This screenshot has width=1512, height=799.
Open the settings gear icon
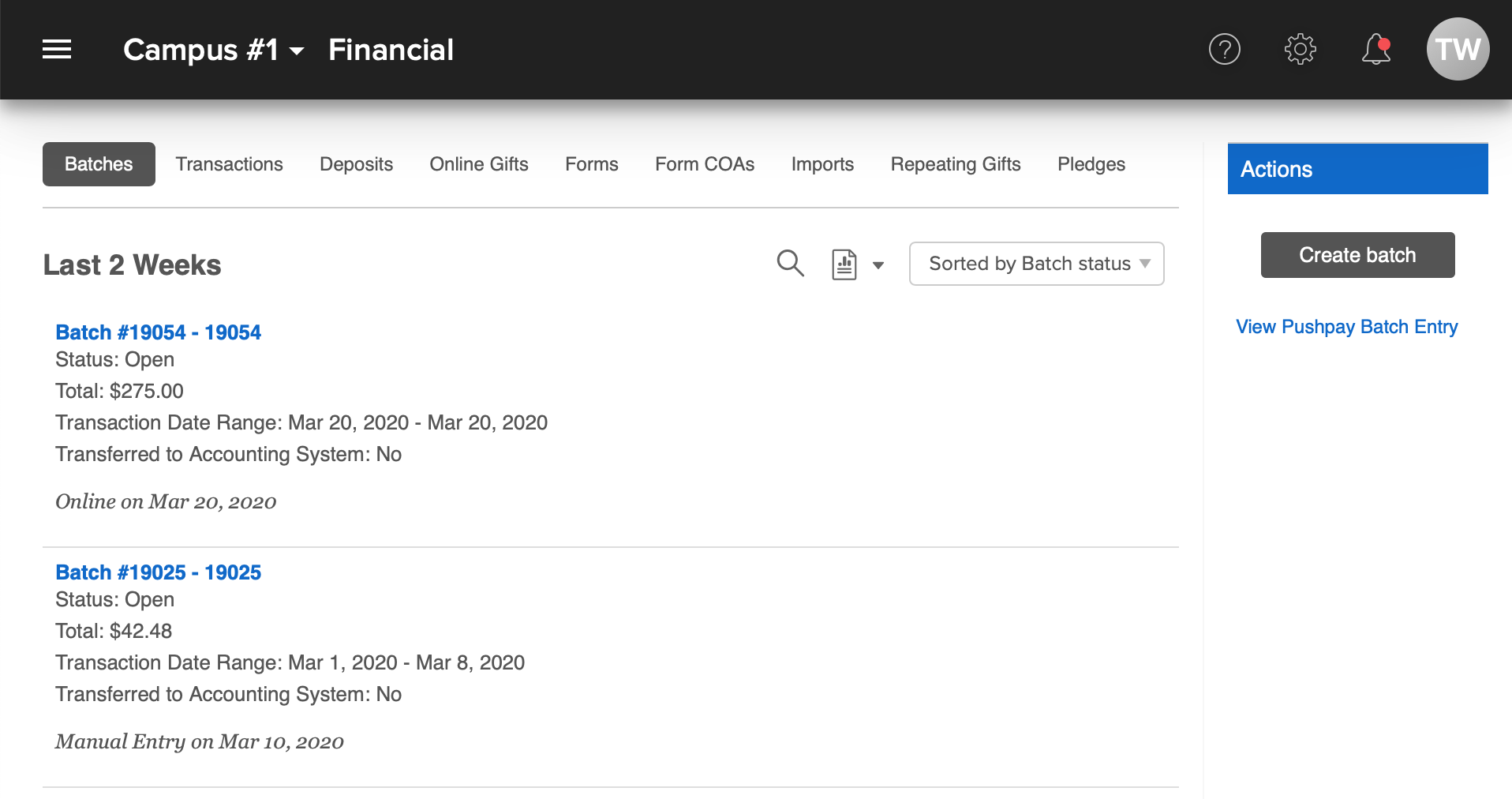click(x=1300, y=50)
